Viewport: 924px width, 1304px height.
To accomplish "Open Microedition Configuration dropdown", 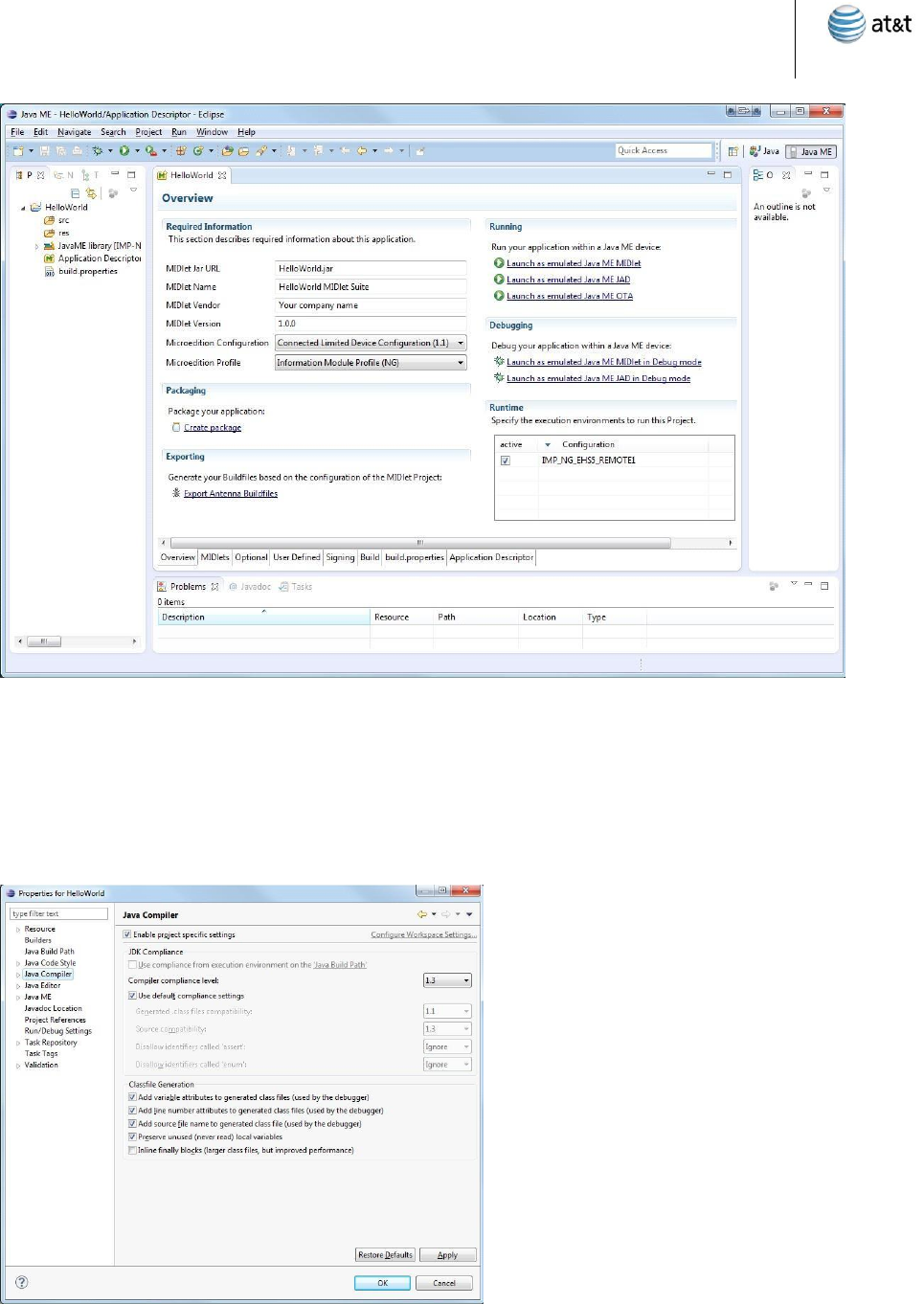I will [371, 343].
